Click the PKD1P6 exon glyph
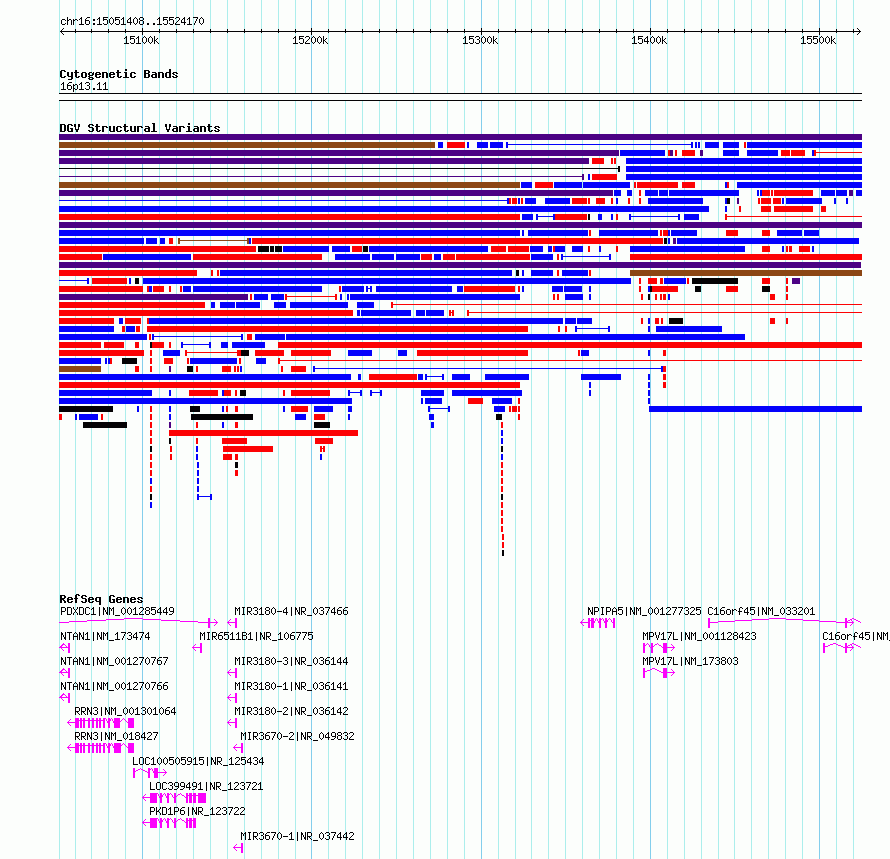 [169, 823]
